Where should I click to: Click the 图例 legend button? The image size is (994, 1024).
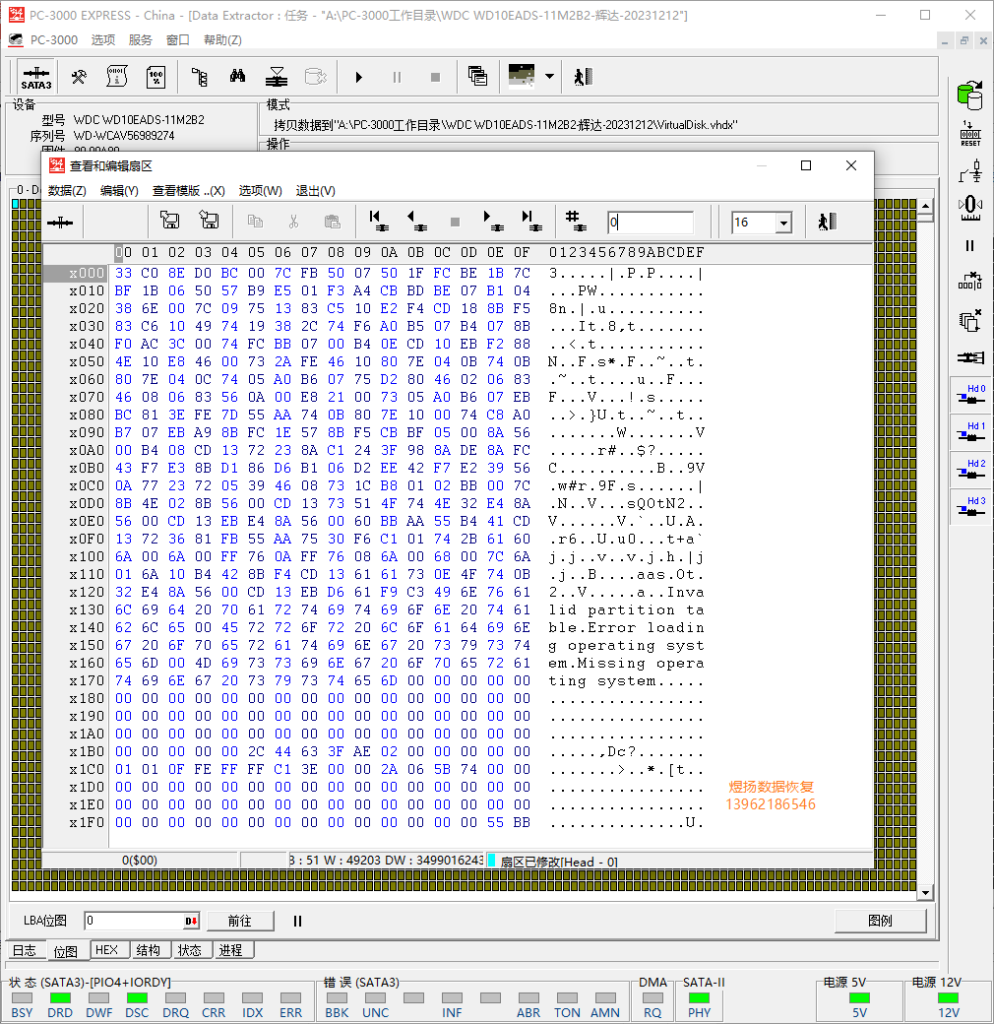click(880, 920)
